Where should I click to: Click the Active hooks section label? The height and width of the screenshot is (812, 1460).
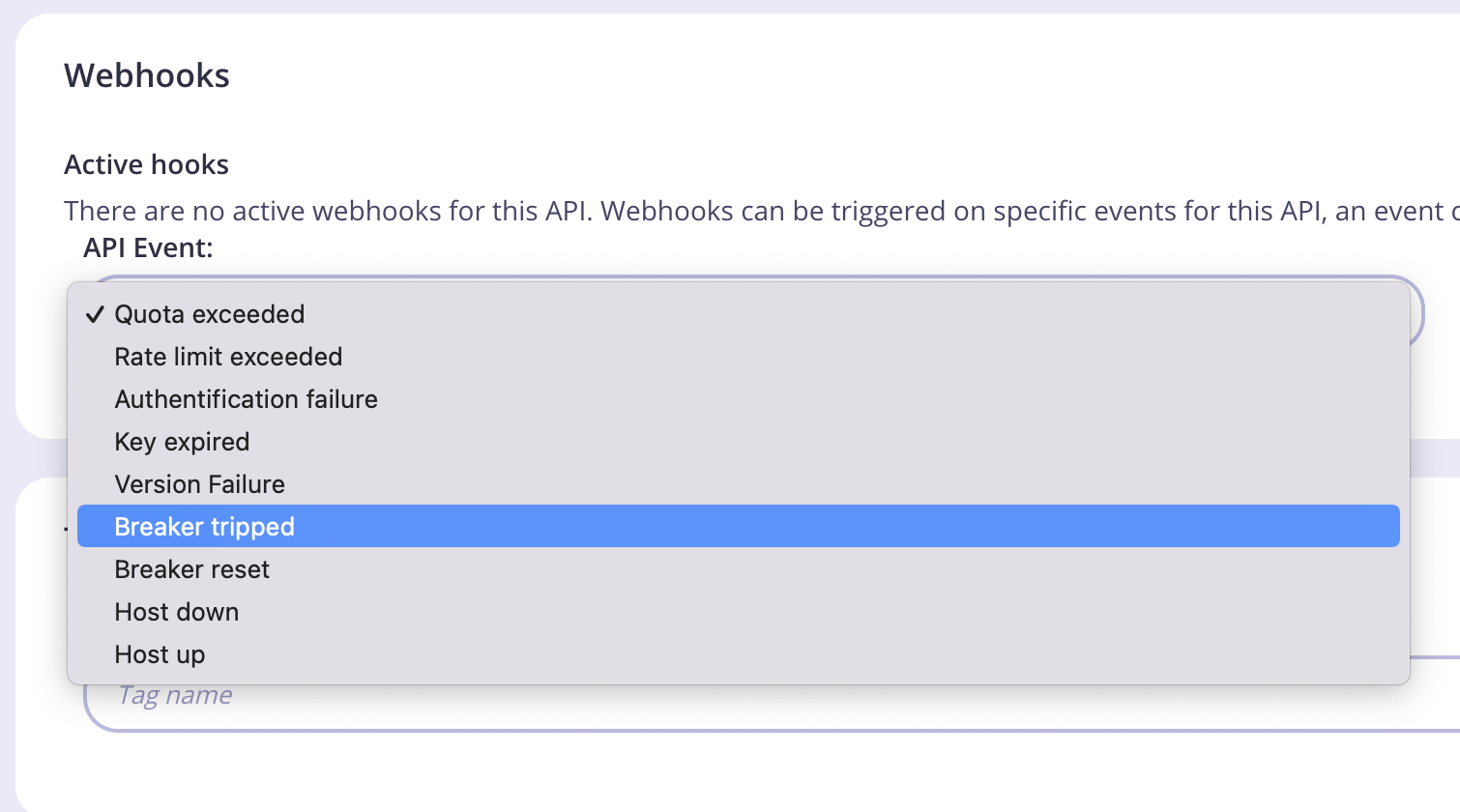pos(146,164)
